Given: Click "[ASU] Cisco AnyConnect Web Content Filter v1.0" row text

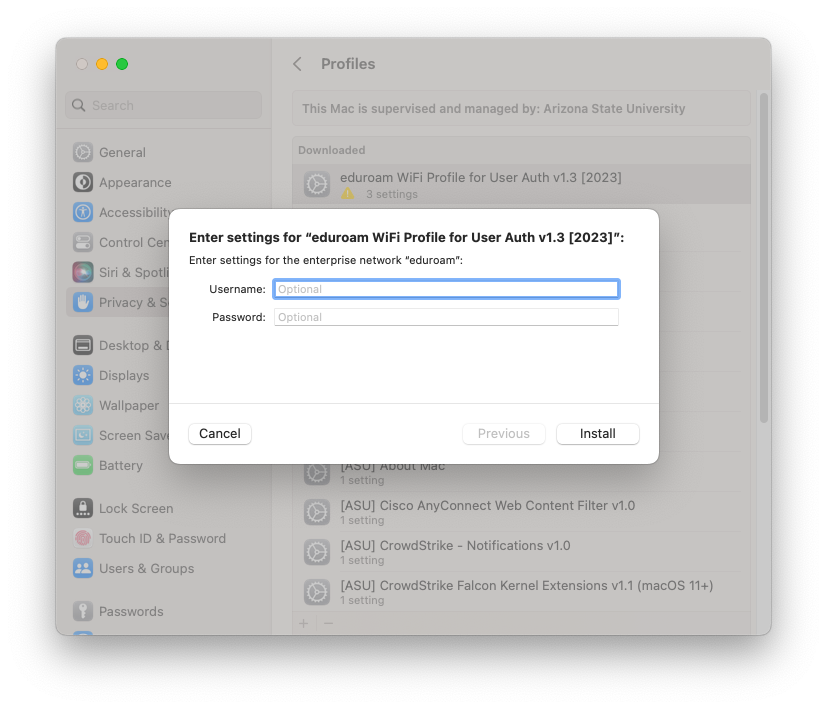Looking at the screenshot, I should pos(488,506).
